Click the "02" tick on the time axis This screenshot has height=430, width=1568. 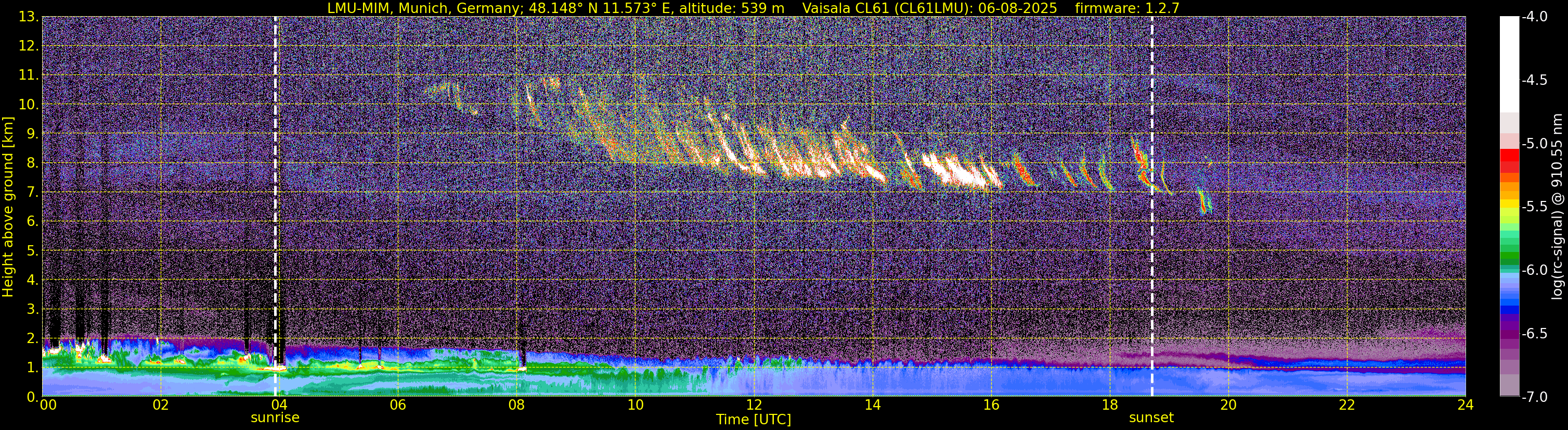(x=161, y=406)
